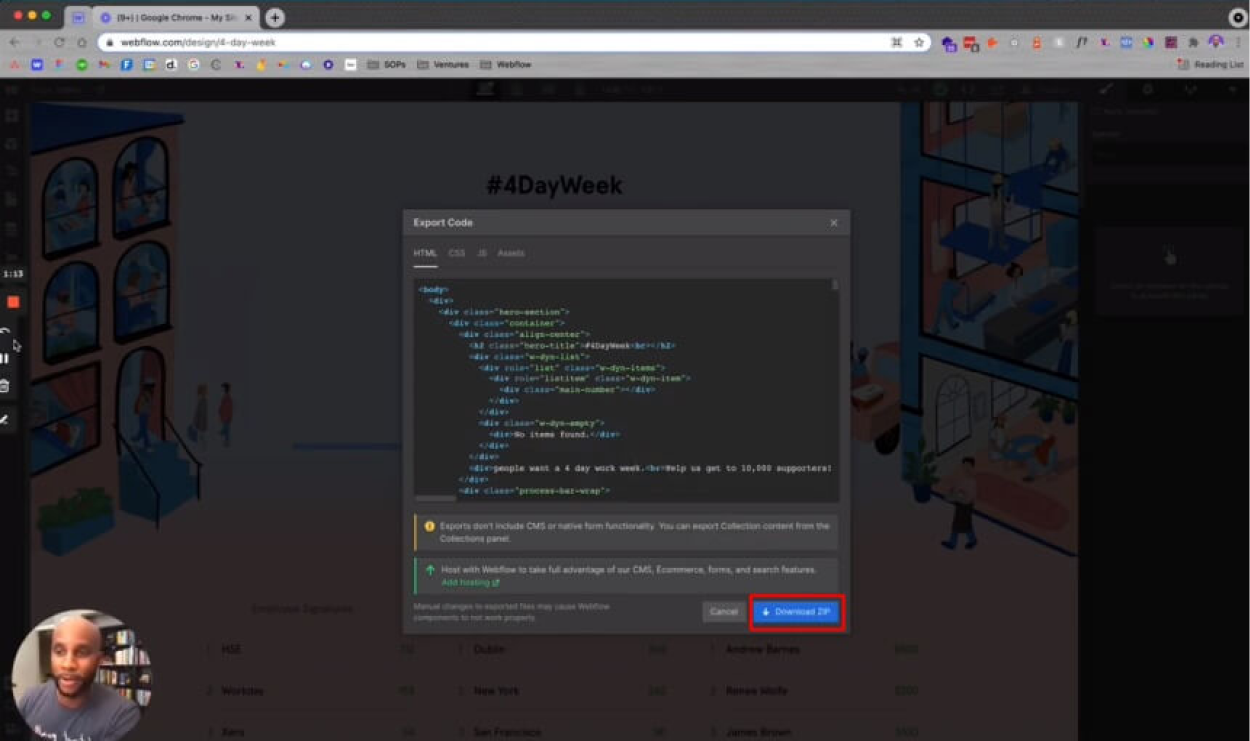Follow the Add hosting link
Image resolution: width=1250 pixels, height=741 pixels.
pyautogui.click(x=470, y=582)
